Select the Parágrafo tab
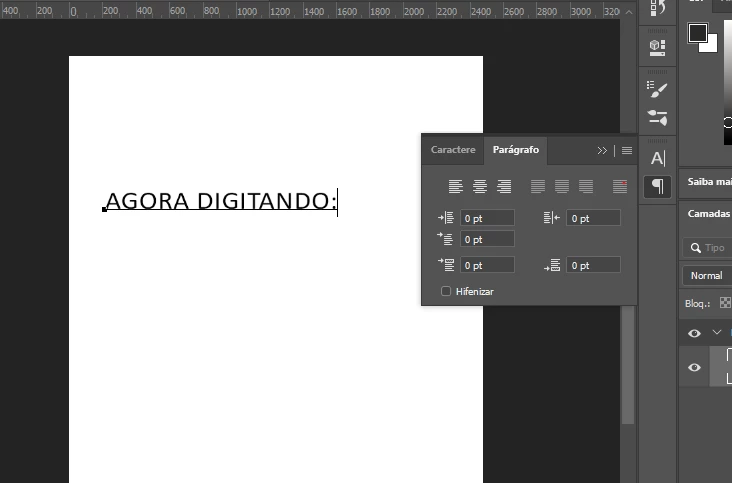 pos(516,150)
